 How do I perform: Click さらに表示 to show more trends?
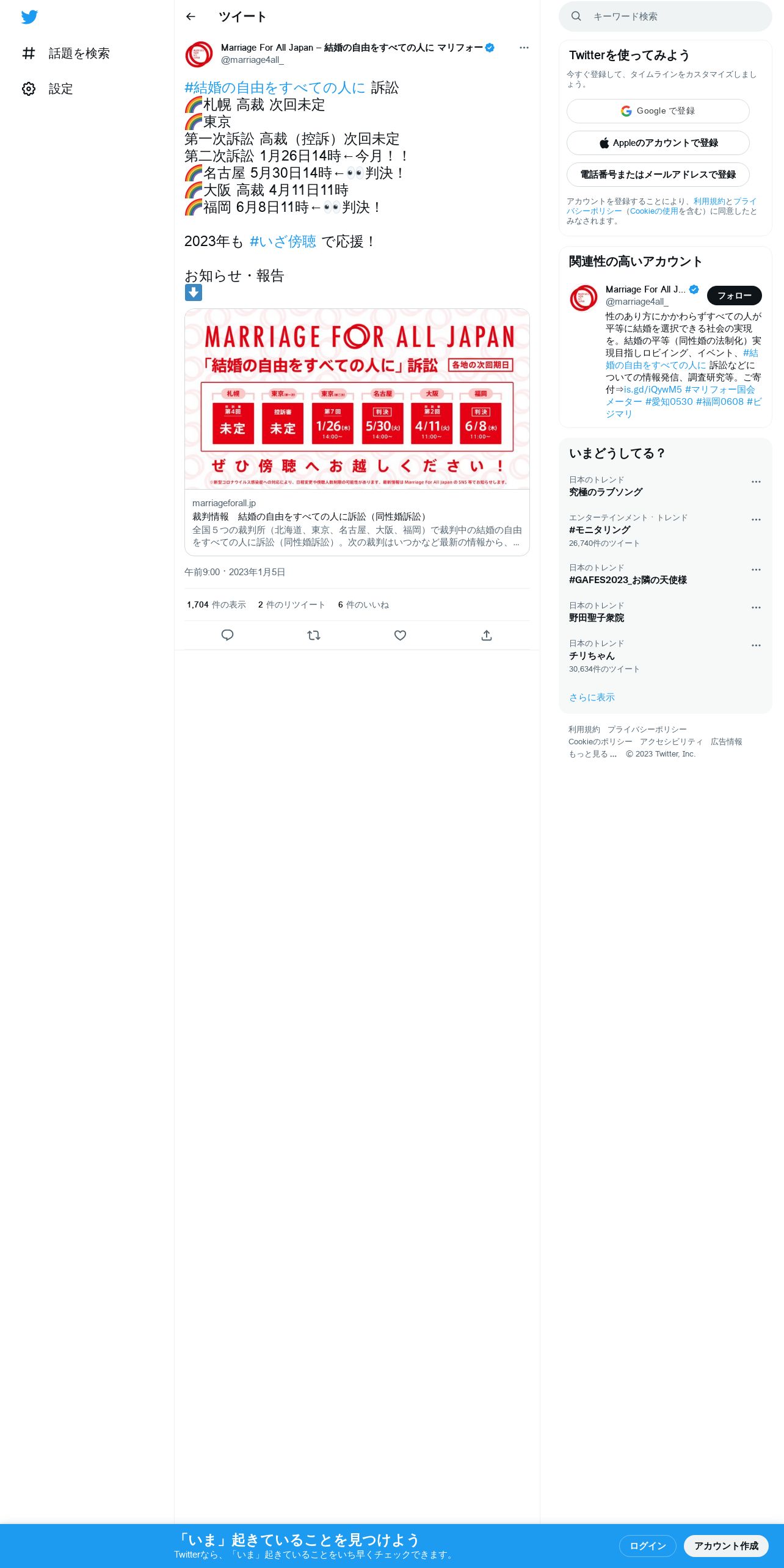pyautogui.click(x=592, y=697)
